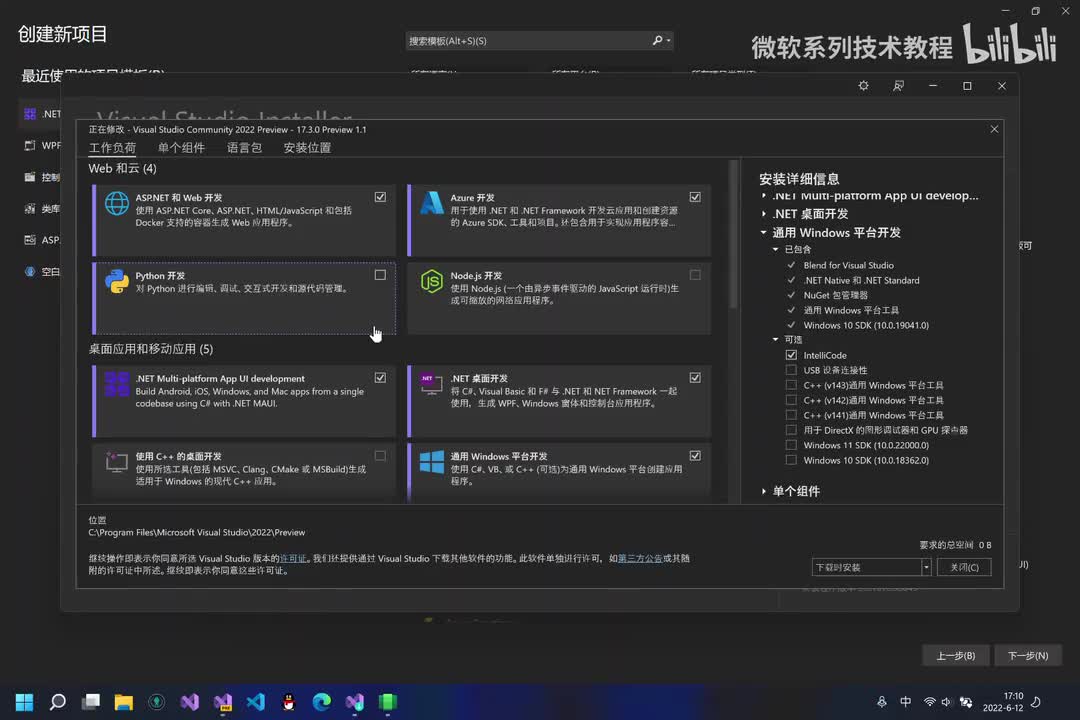Uncheck .NET Multi-platform App UI development

(x=380, y=378)
